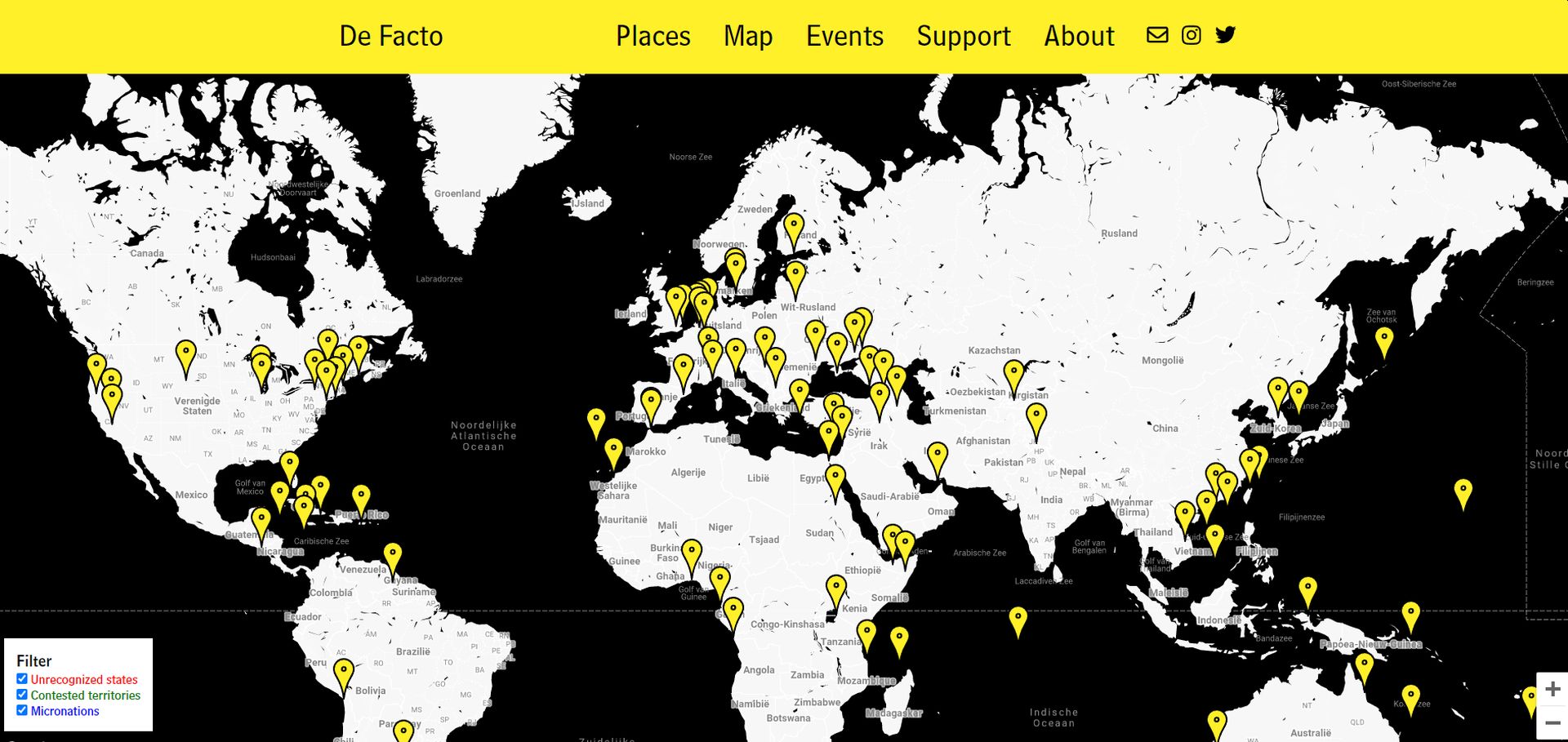This screenshot has width=1568, height=742.
Task: Click the map pin in Bolivia
Action: (344, 673)
